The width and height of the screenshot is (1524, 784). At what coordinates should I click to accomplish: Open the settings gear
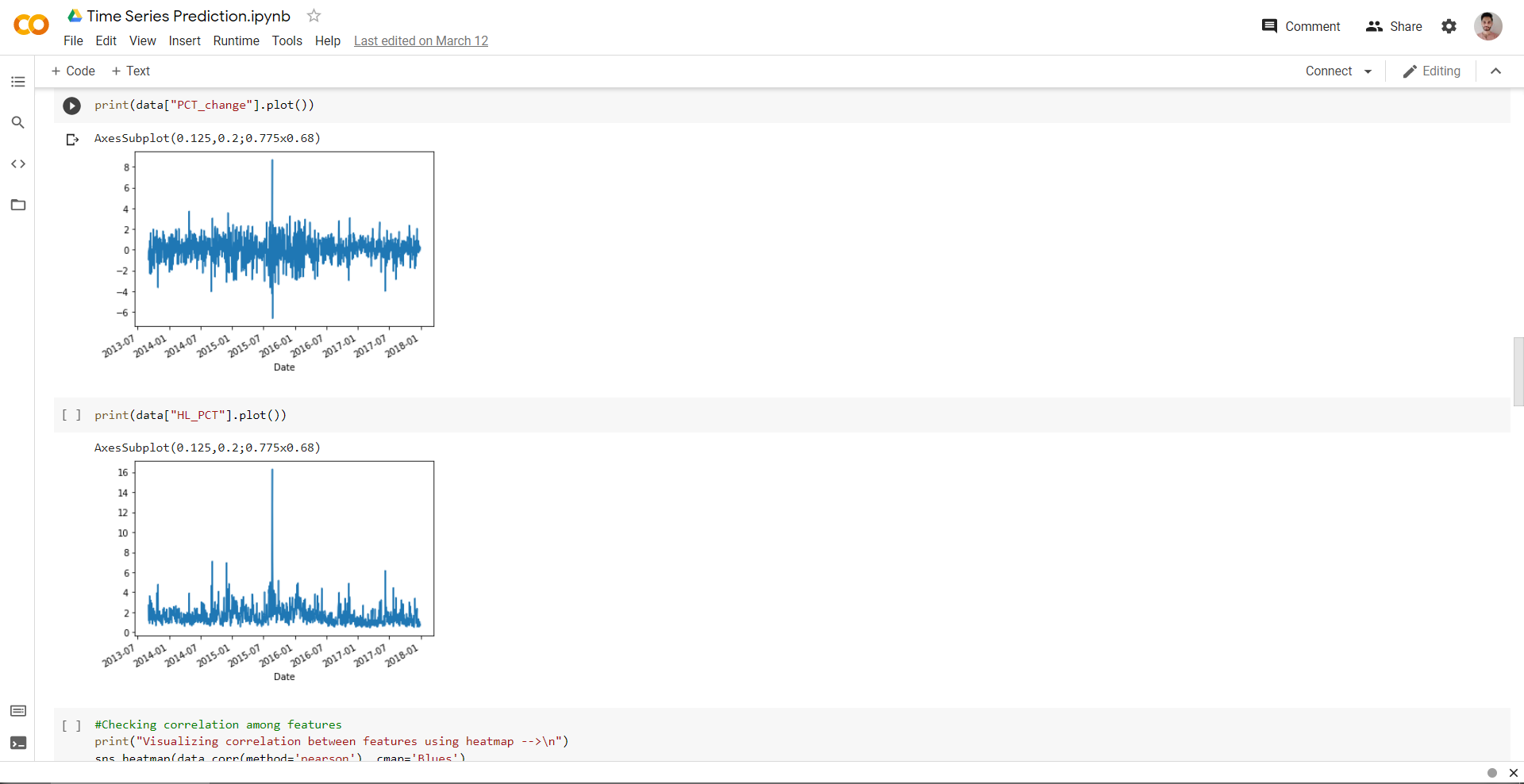[x=1449, y=26]
